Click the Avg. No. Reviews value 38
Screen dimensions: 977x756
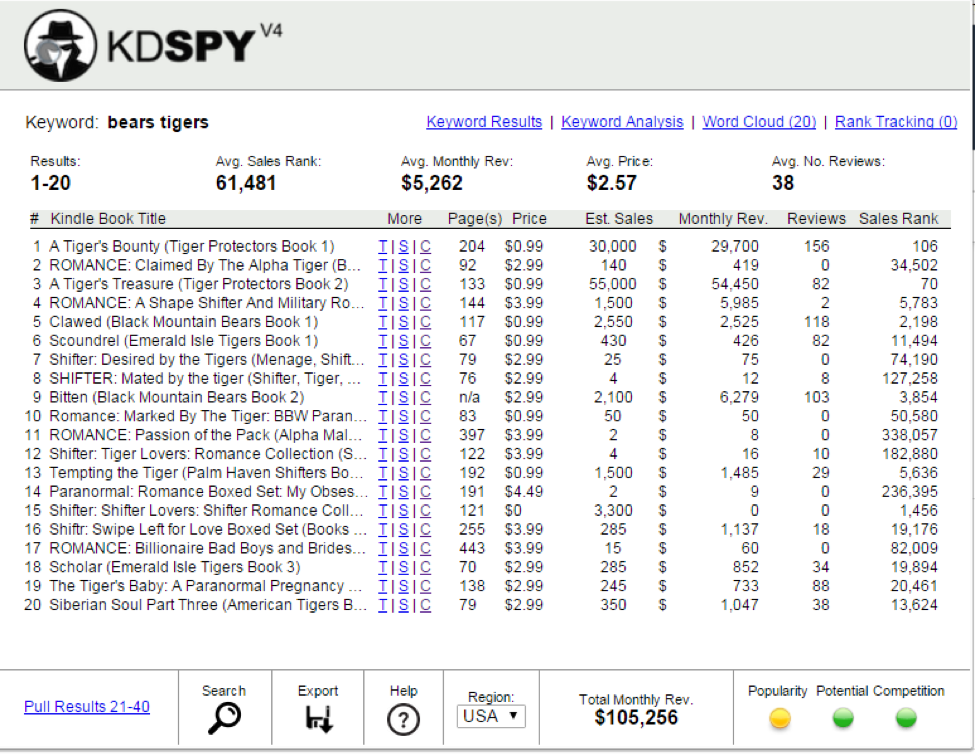click(x=783, y=183)
